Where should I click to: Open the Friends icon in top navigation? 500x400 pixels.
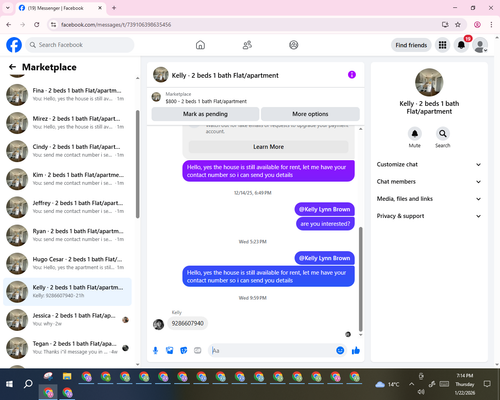point(247,45)
